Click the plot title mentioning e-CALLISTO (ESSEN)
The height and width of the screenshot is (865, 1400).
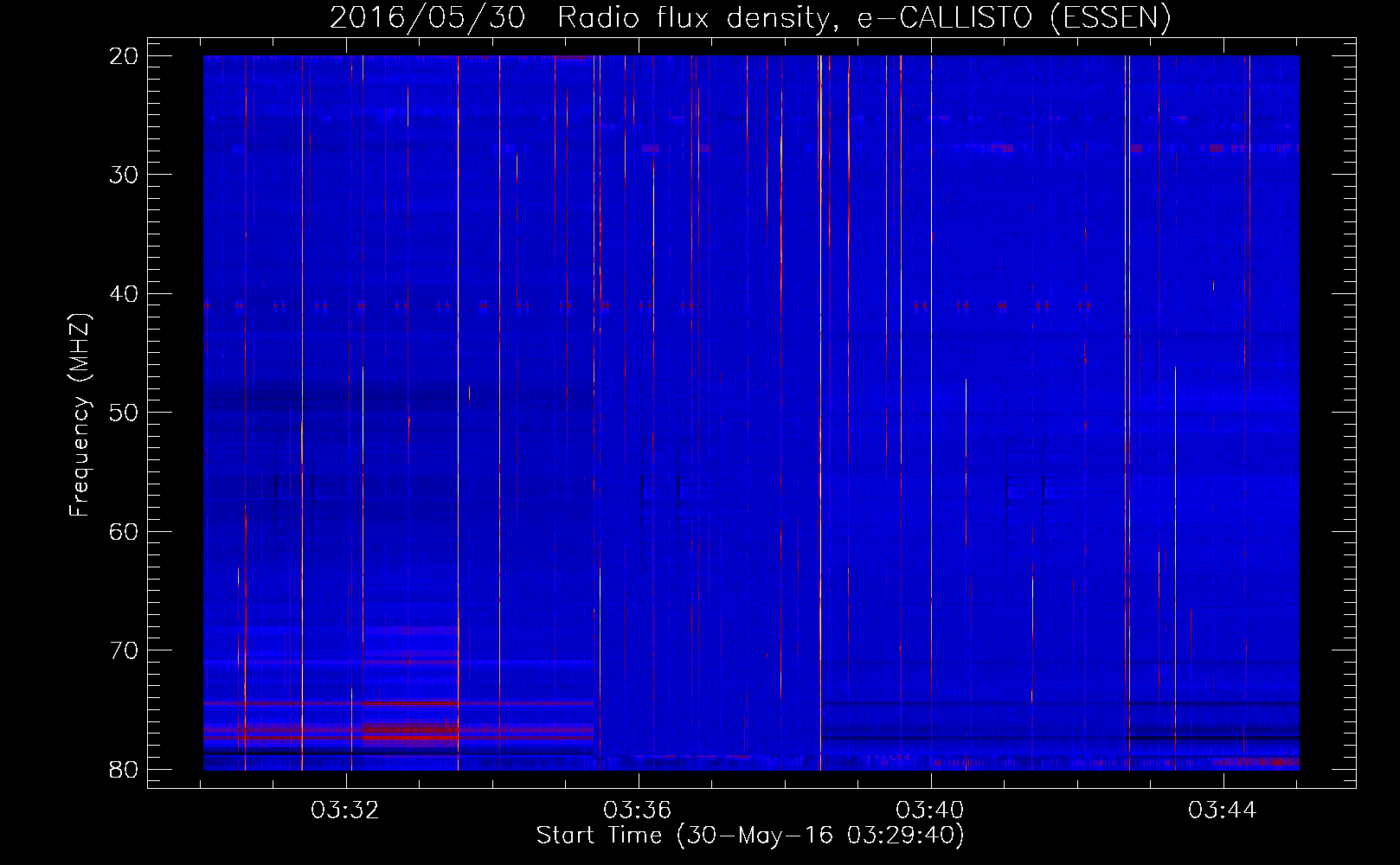click(750, 17)
